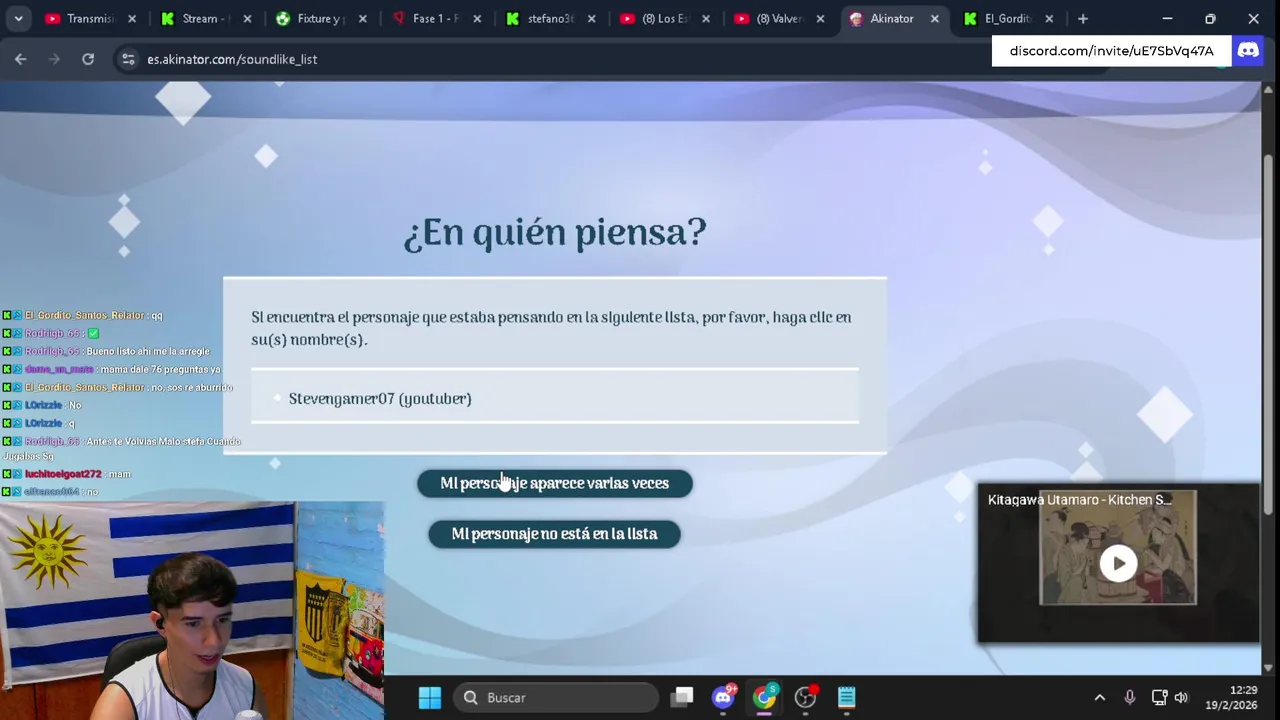
Task: View site information icon
Action: point(128,59)
